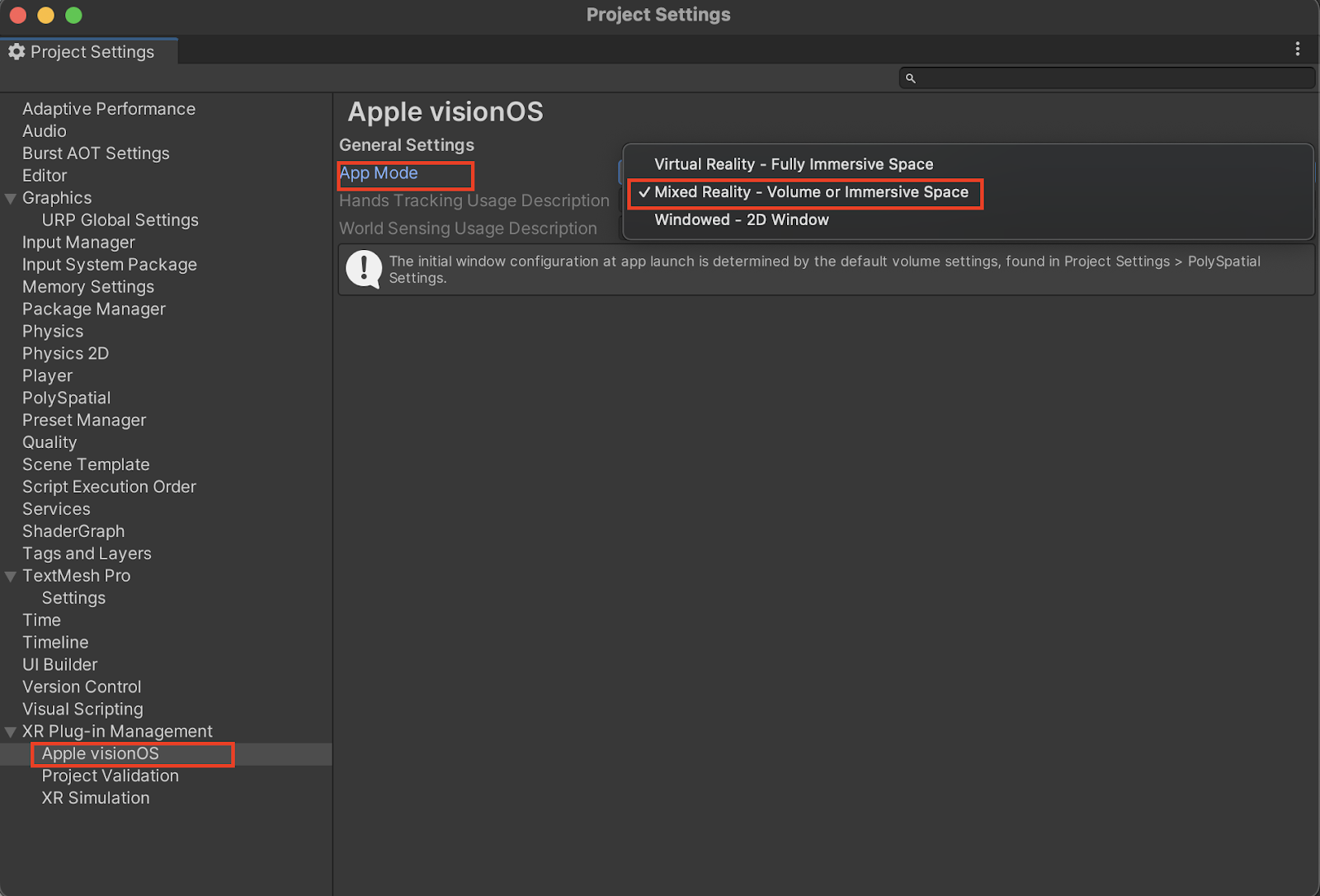Collapse the XR Plug-in Management section
Viewport: 1320px width, 896px height.
click(x=10, y=731)
